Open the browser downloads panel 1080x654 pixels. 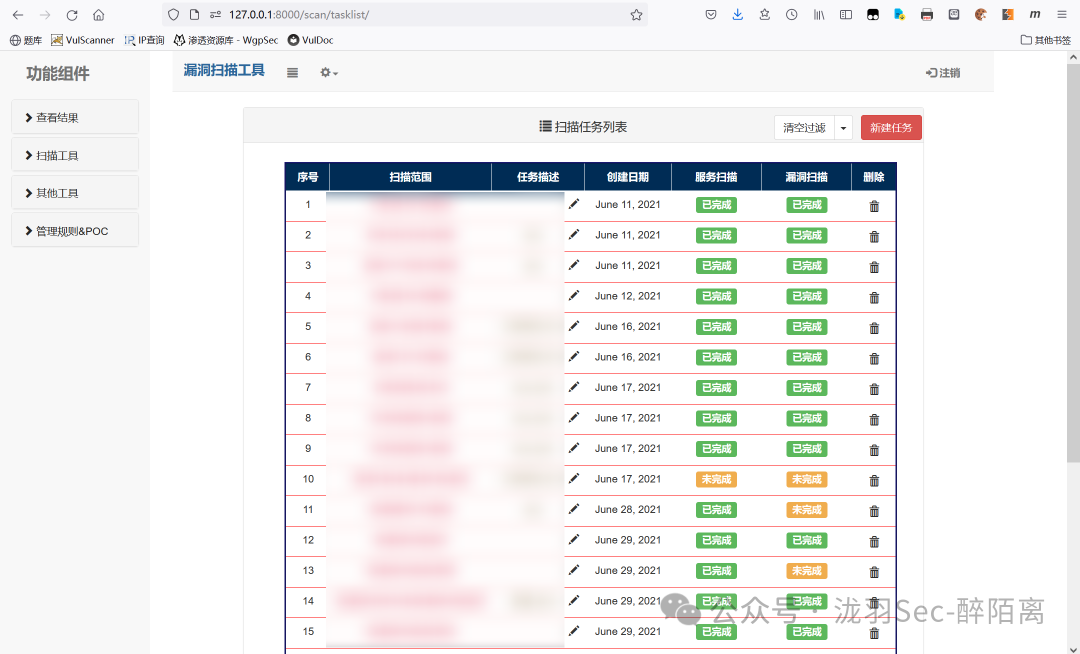click(x=738, y=14)
